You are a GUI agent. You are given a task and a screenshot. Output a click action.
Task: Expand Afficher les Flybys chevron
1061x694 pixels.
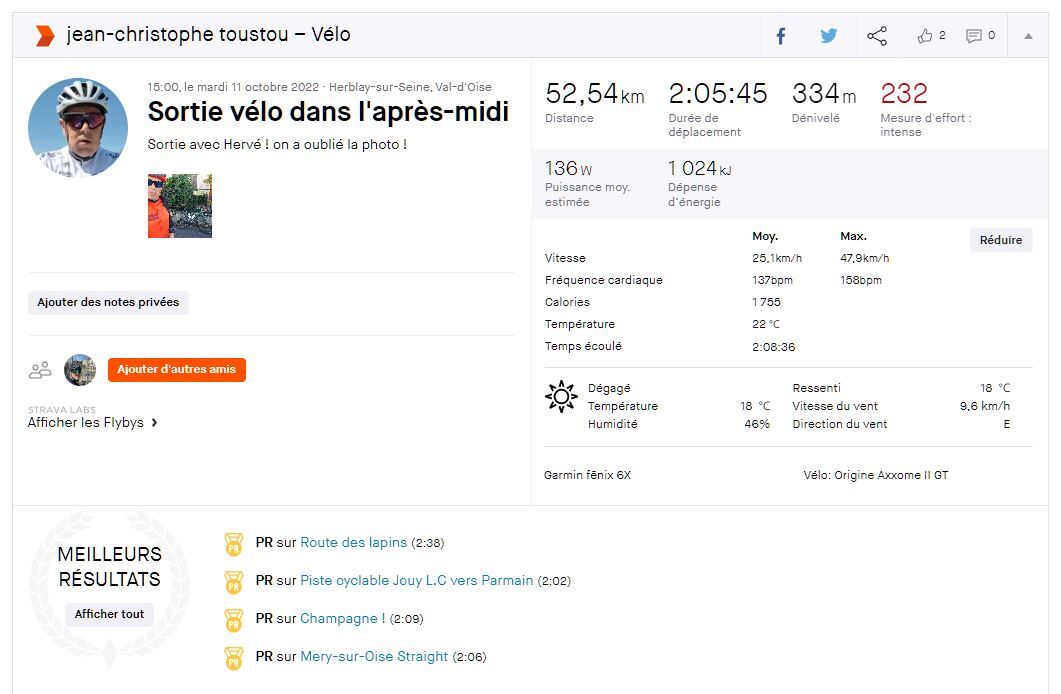pyautogui.click(x=155, y=423)
